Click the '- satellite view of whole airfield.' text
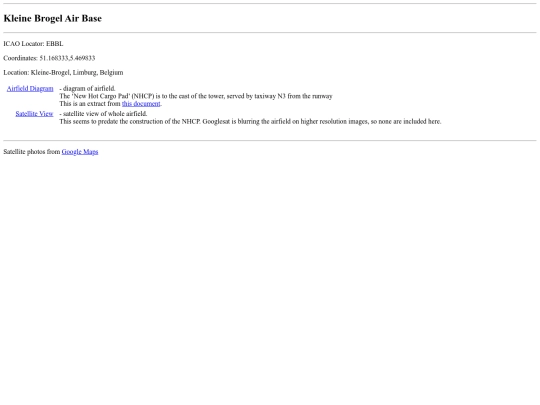Viewport: 540px width, 405px height. tap(103, 114)
